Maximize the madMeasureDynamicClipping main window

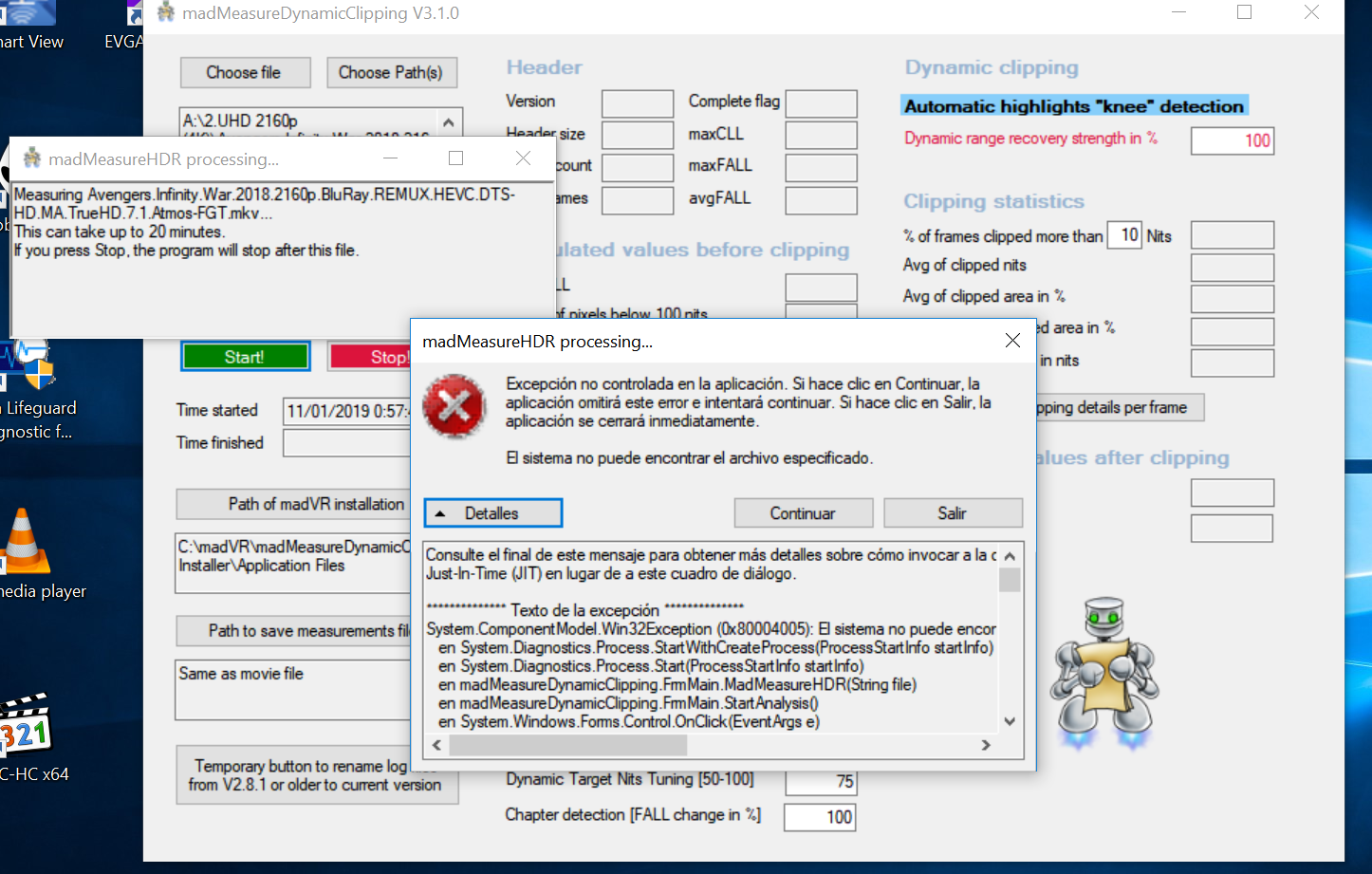1245,12
